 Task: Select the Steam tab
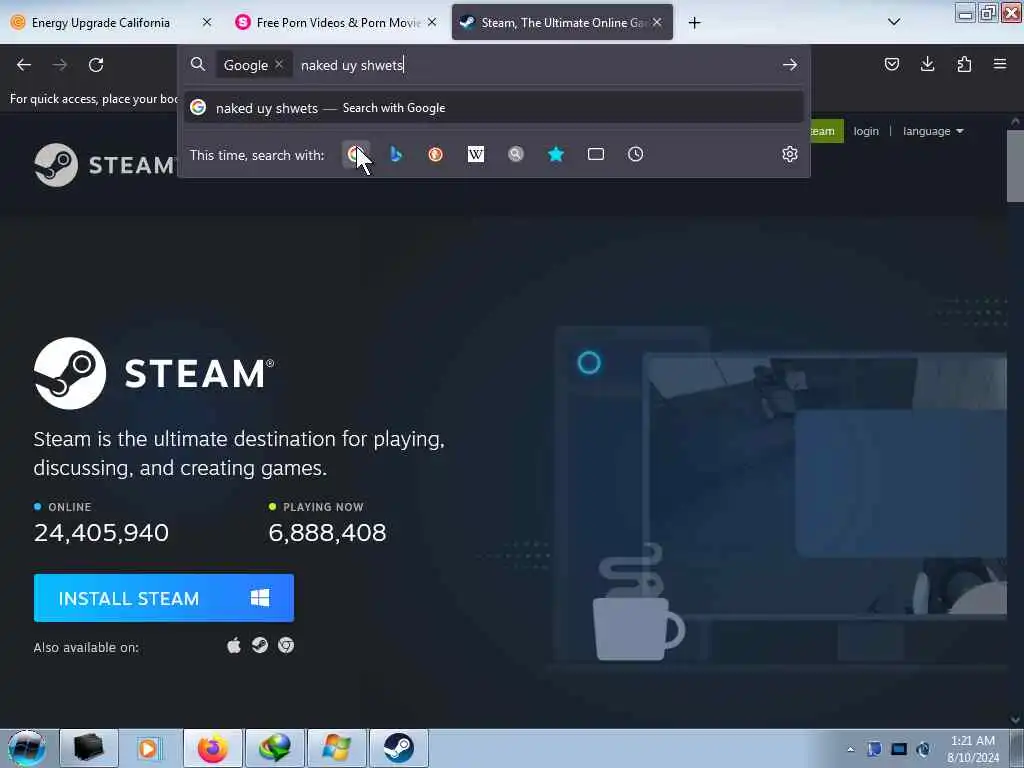pos(562,22)
